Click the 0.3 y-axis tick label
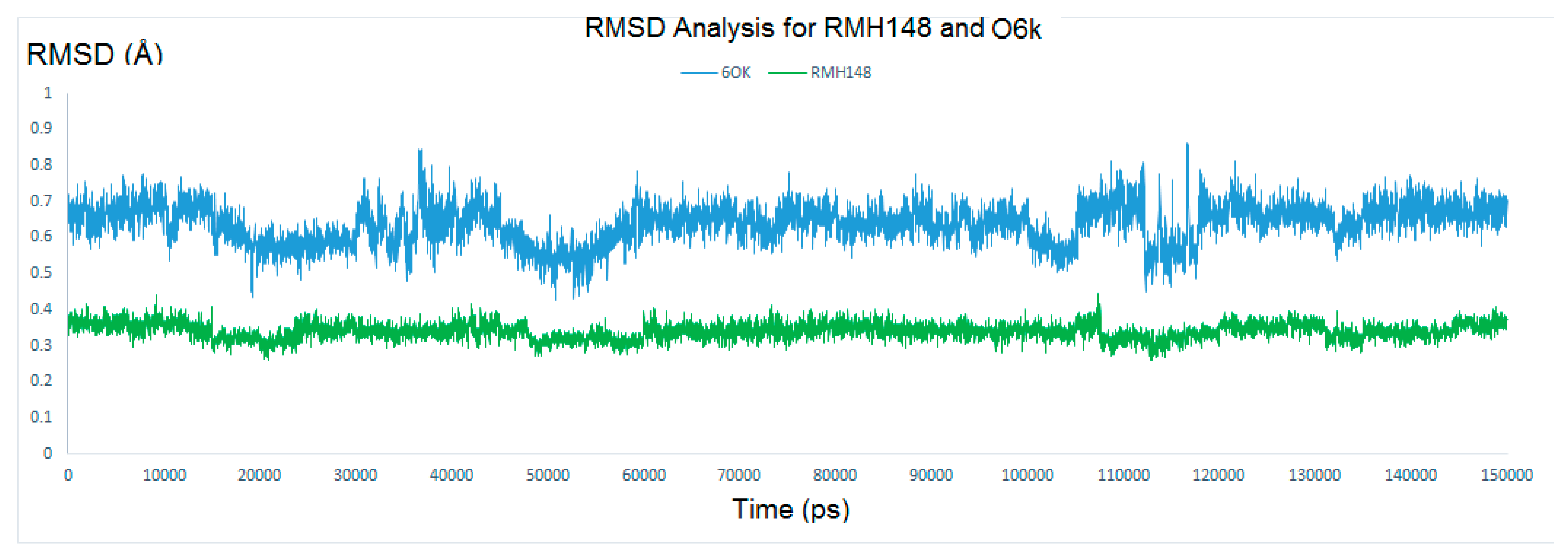1568x555 pixels. click(x=41, y=345)
